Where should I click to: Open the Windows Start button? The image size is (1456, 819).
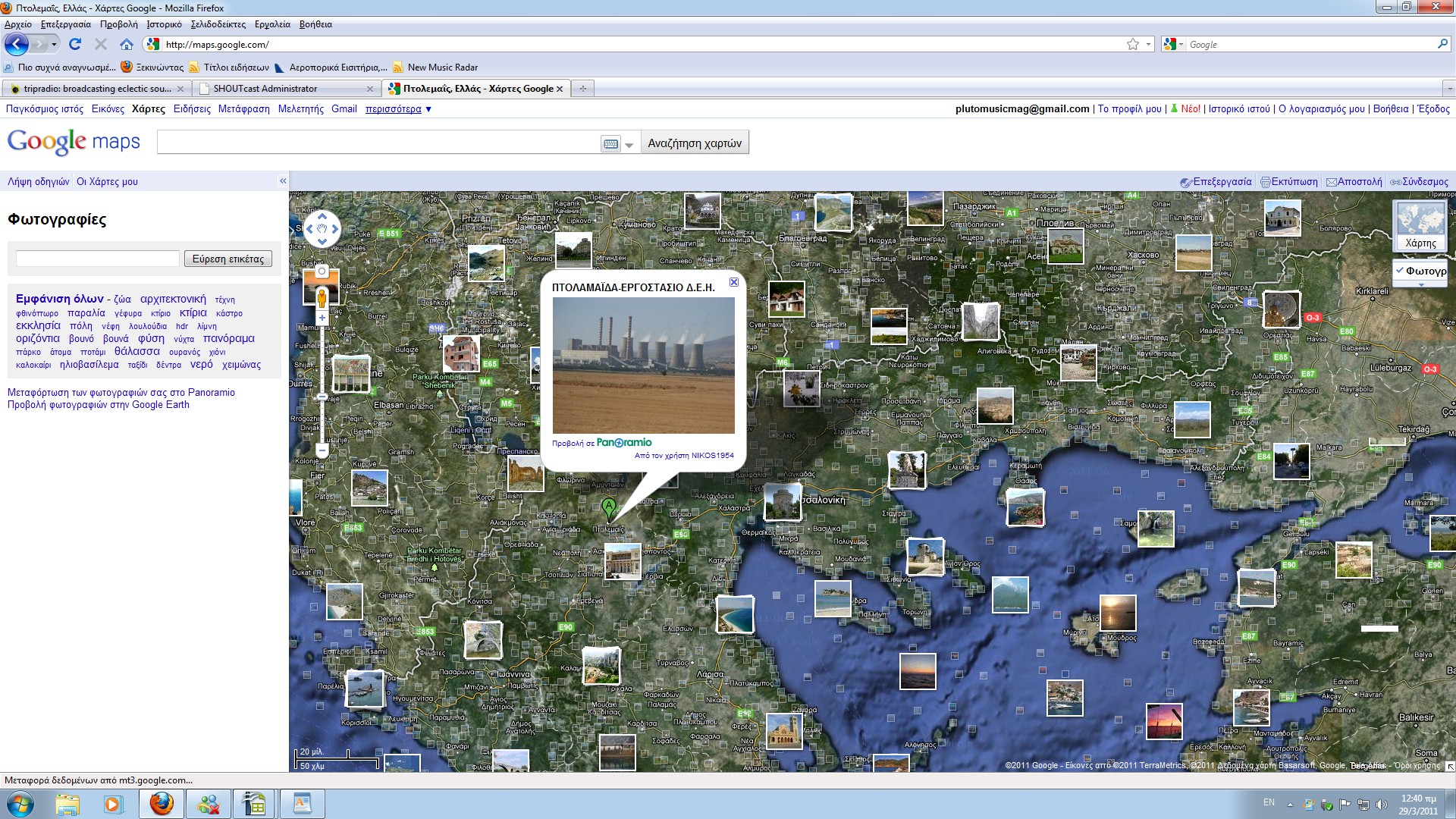[x=20, y=804]
